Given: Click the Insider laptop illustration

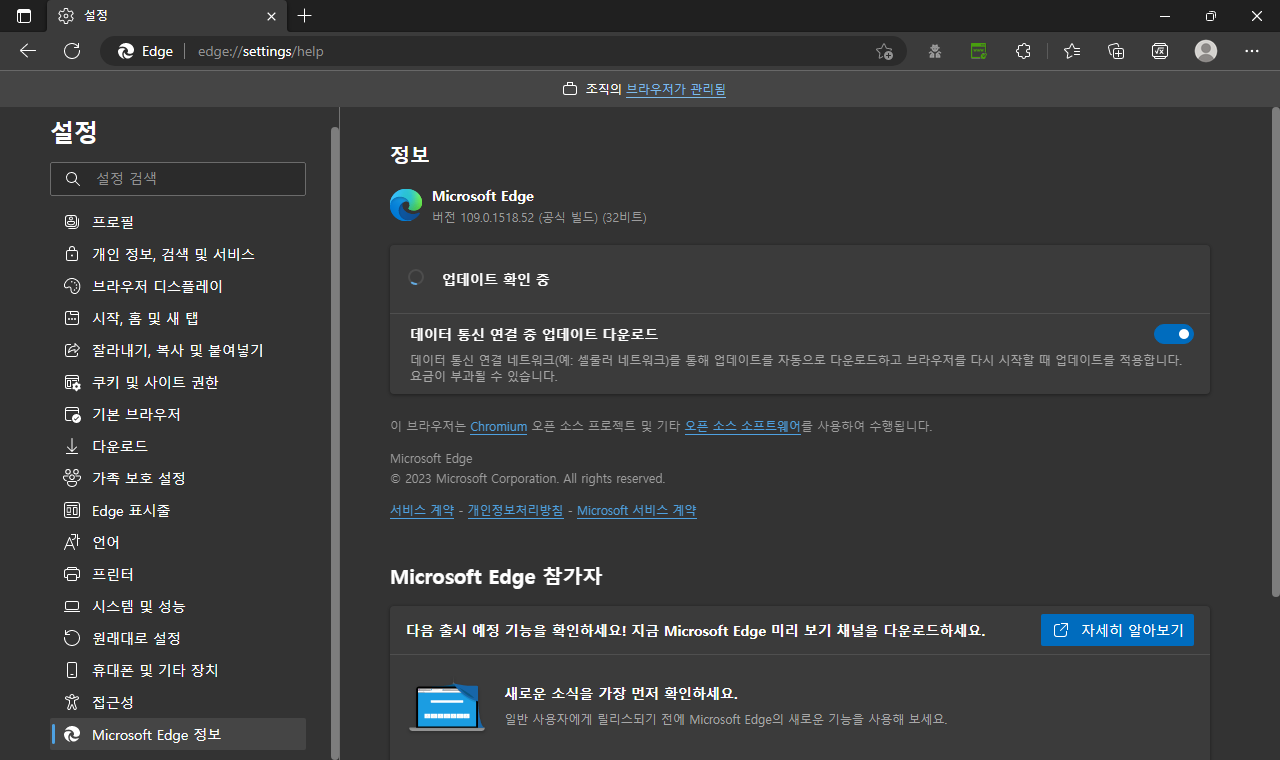Looking at the screenshot, I should (447, 706).
